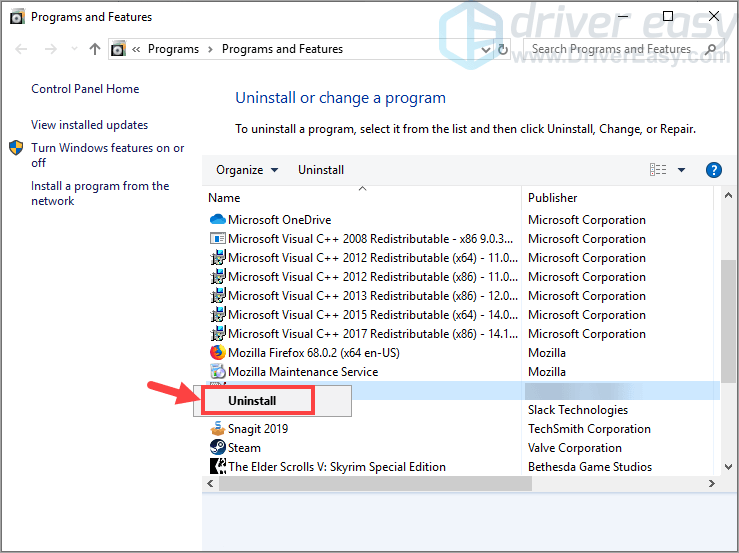Viewport: 739px width, 553px height.
Task: Click Uninstall in the command bar
Action: (x=321, y=170)
